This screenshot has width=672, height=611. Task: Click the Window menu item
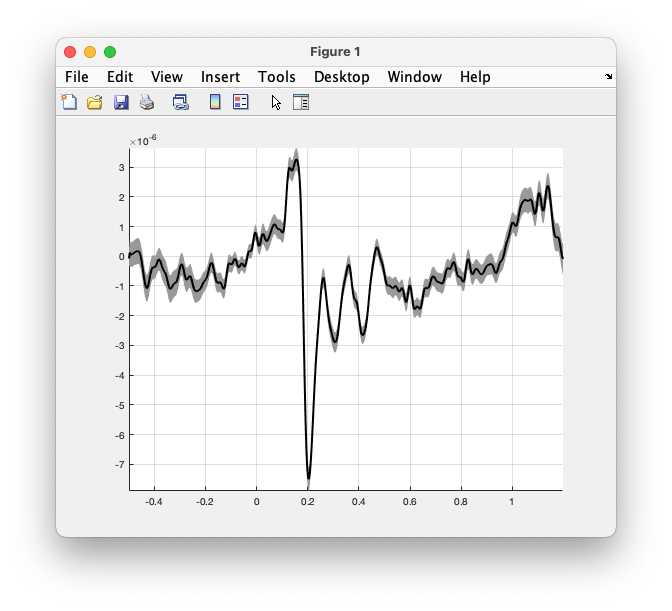(414, 77)
